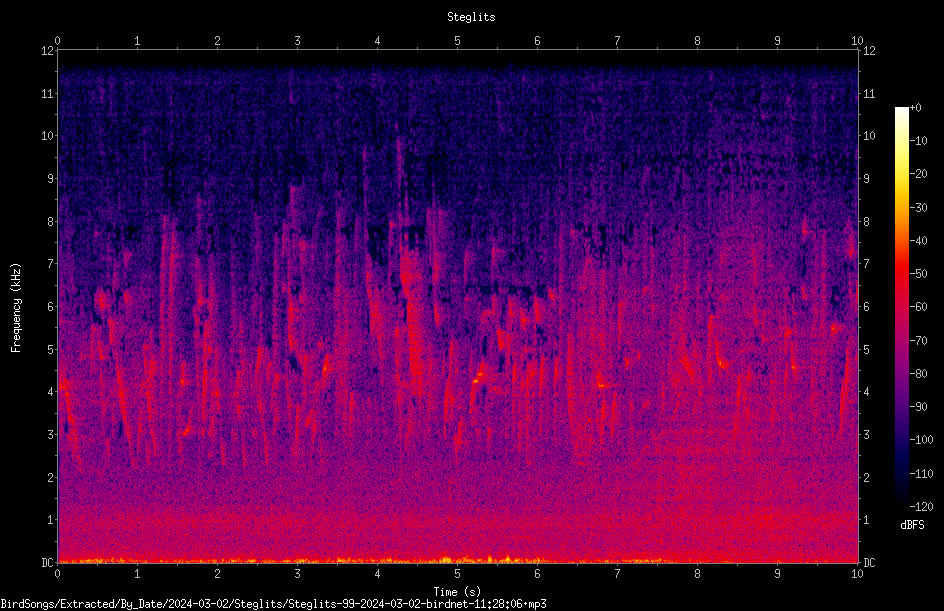Click the 10 second mark on bottom axis

tap(857, 574)
